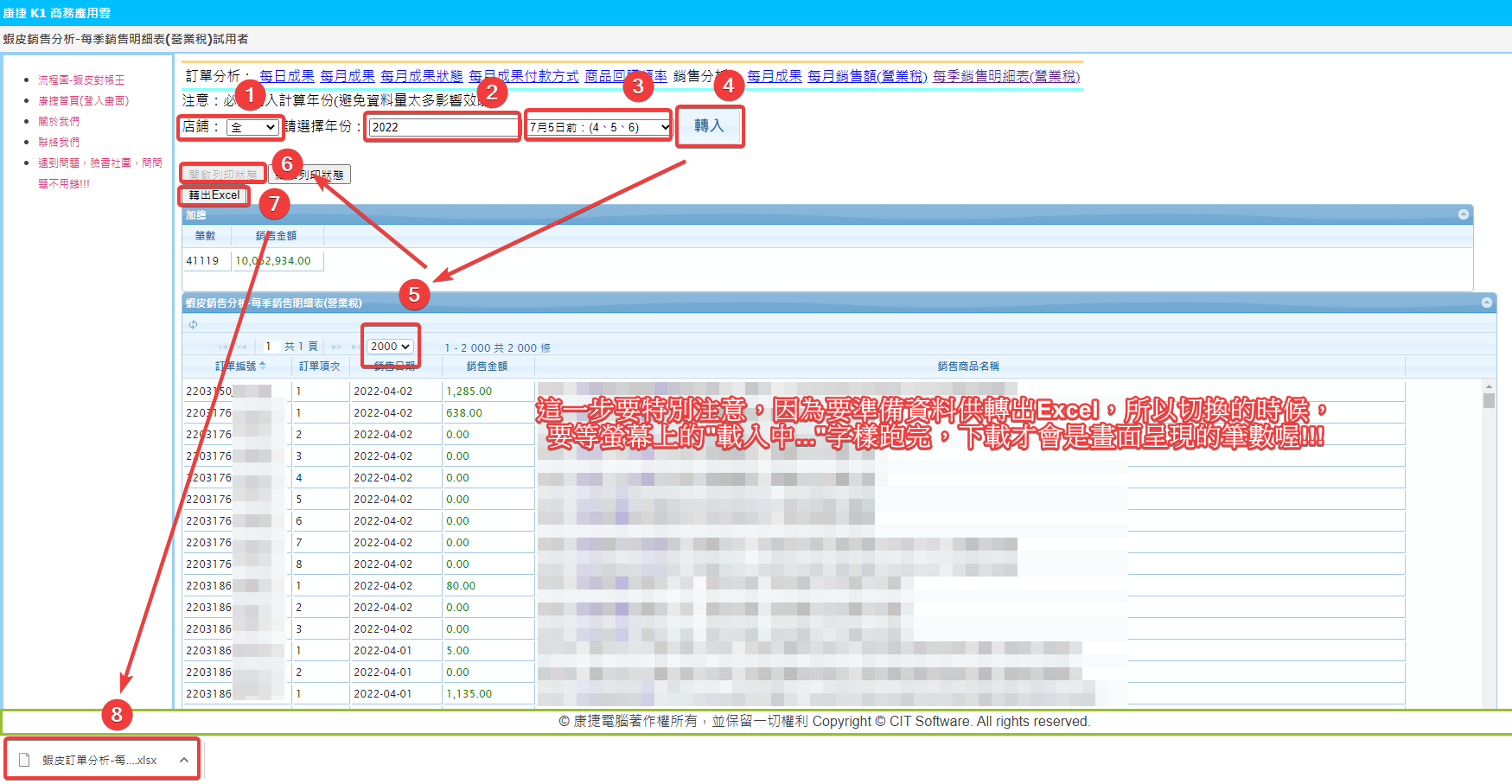Viewport: 1512px width, 784px height.
Task: Collapse the 每季銷售明細表 grid panel
Action: click(x=1486, y=303)
